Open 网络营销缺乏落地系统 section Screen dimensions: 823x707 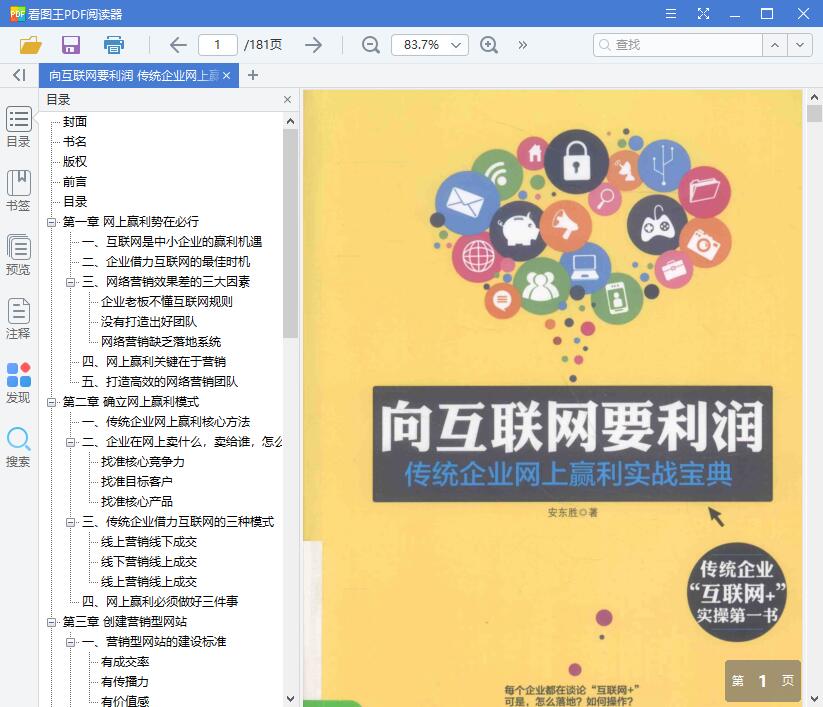161,342
